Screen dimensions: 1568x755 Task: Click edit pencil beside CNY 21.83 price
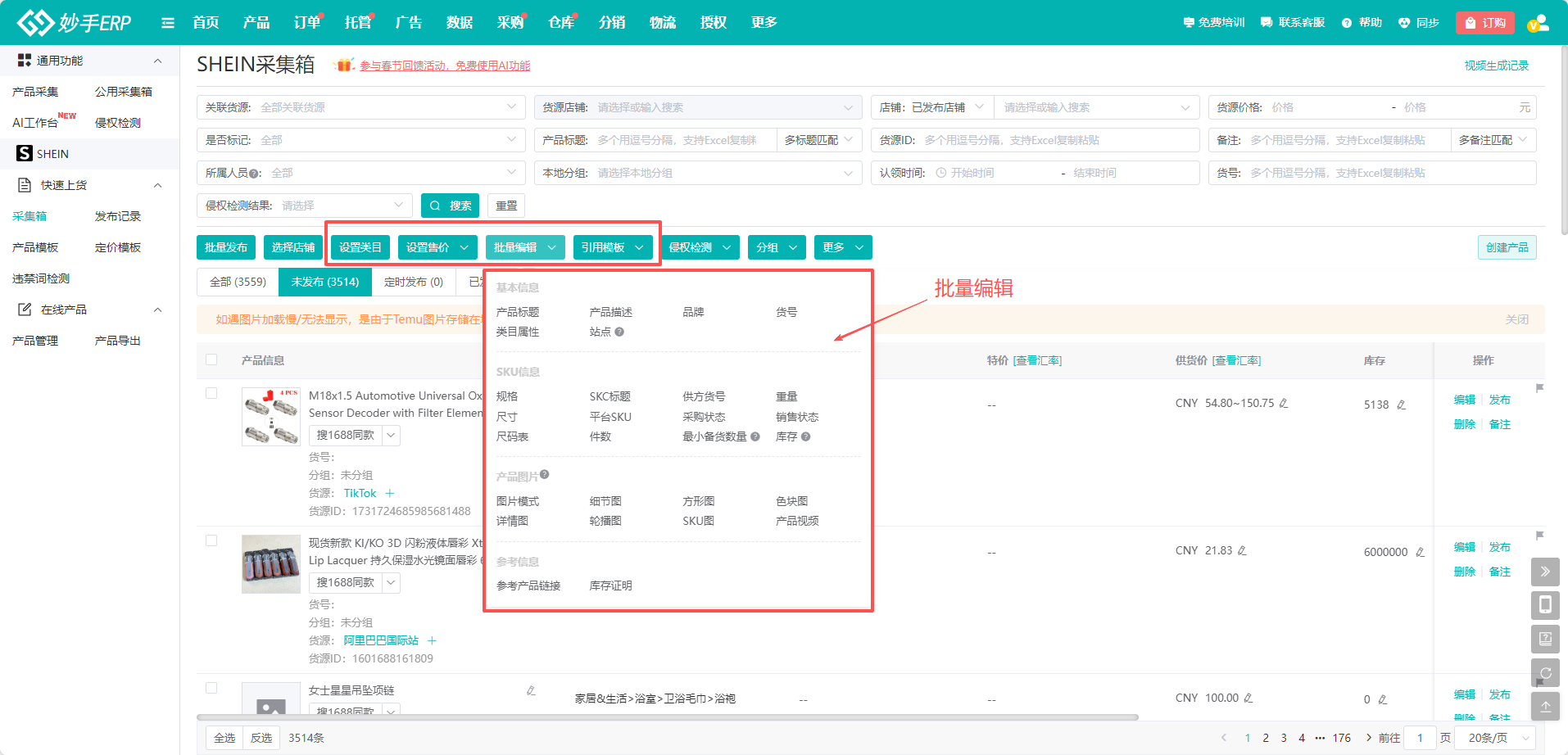(x=1242, y=551)
